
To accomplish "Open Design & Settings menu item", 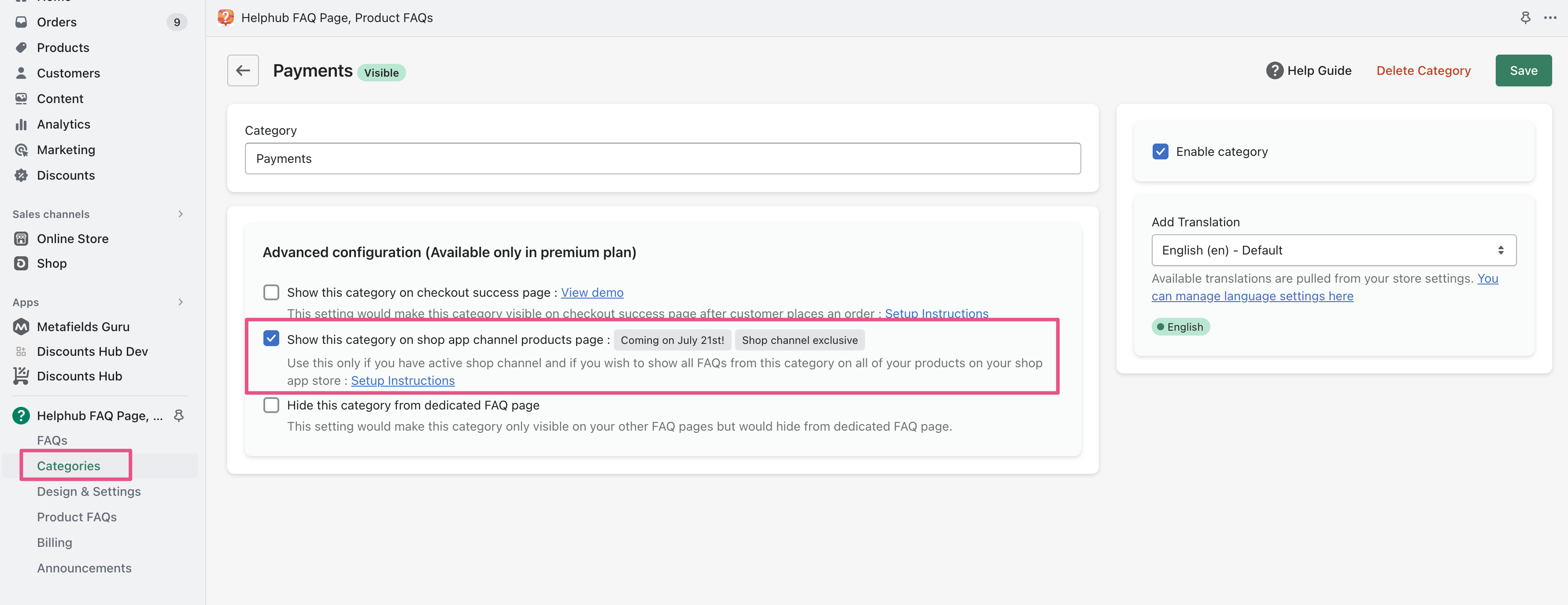I will click(89, 491).
